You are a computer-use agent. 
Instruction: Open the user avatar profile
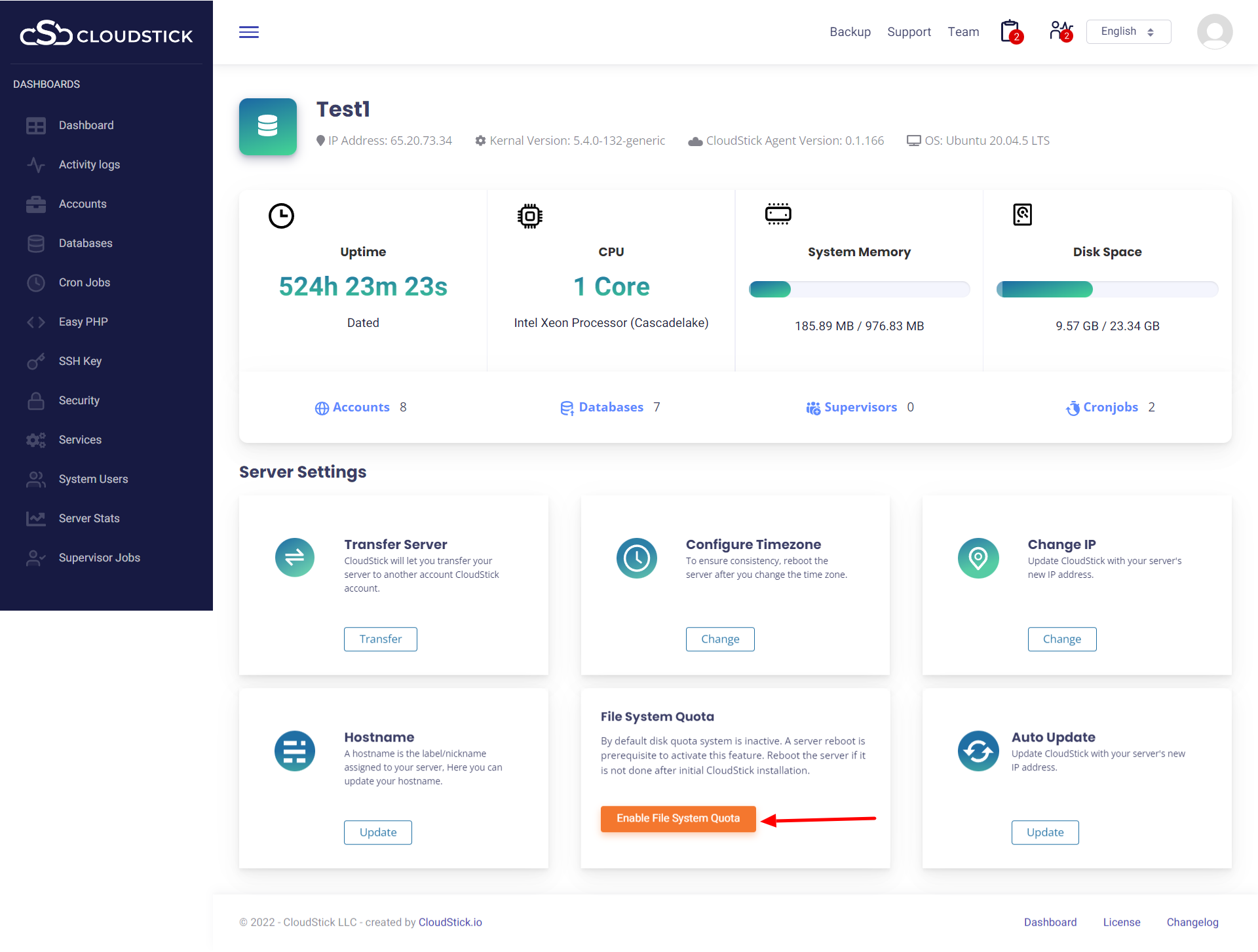tap(1214, 31)
